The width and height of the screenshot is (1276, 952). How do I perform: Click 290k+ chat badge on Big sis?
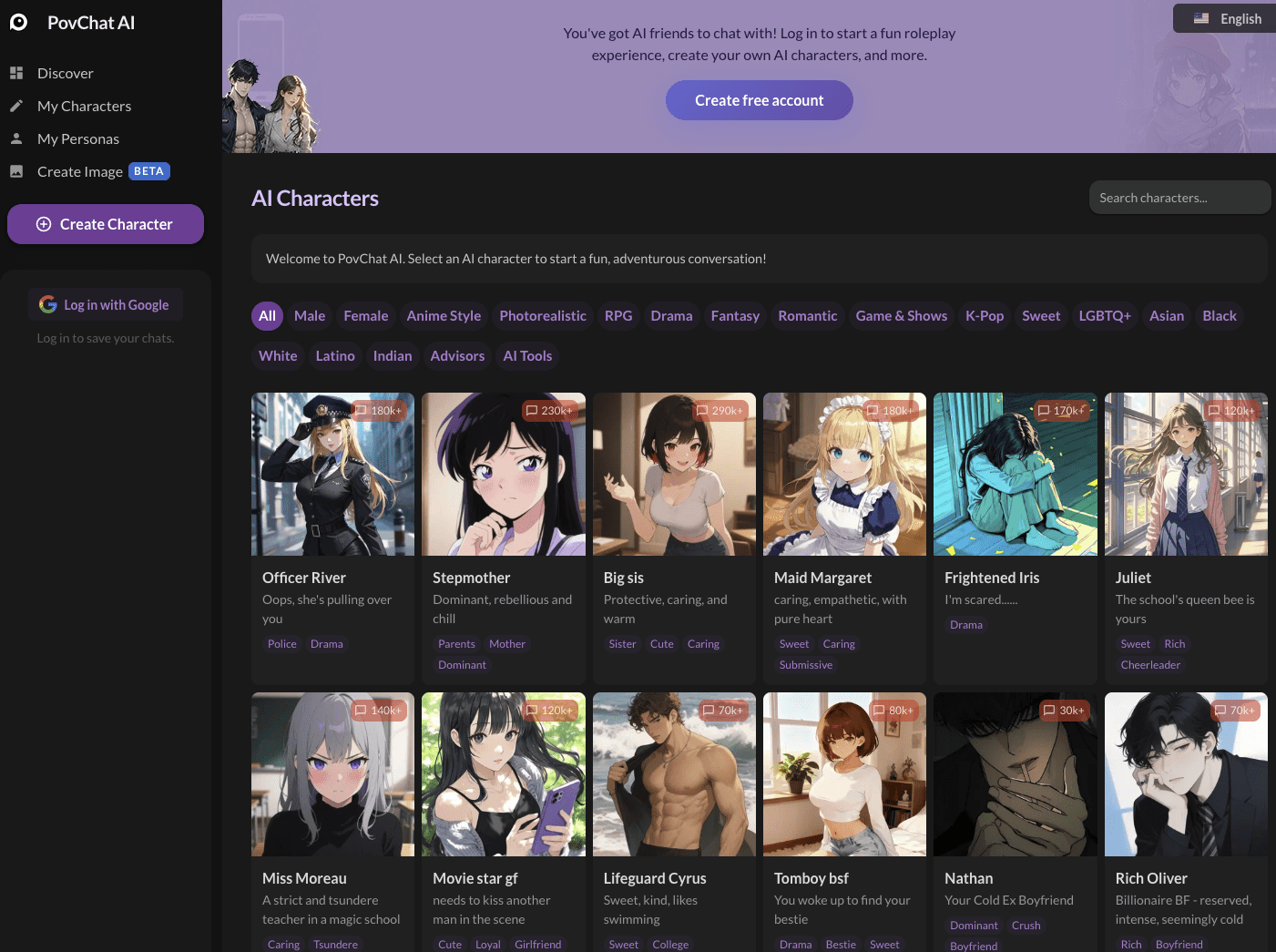click(x=720, y=411)
